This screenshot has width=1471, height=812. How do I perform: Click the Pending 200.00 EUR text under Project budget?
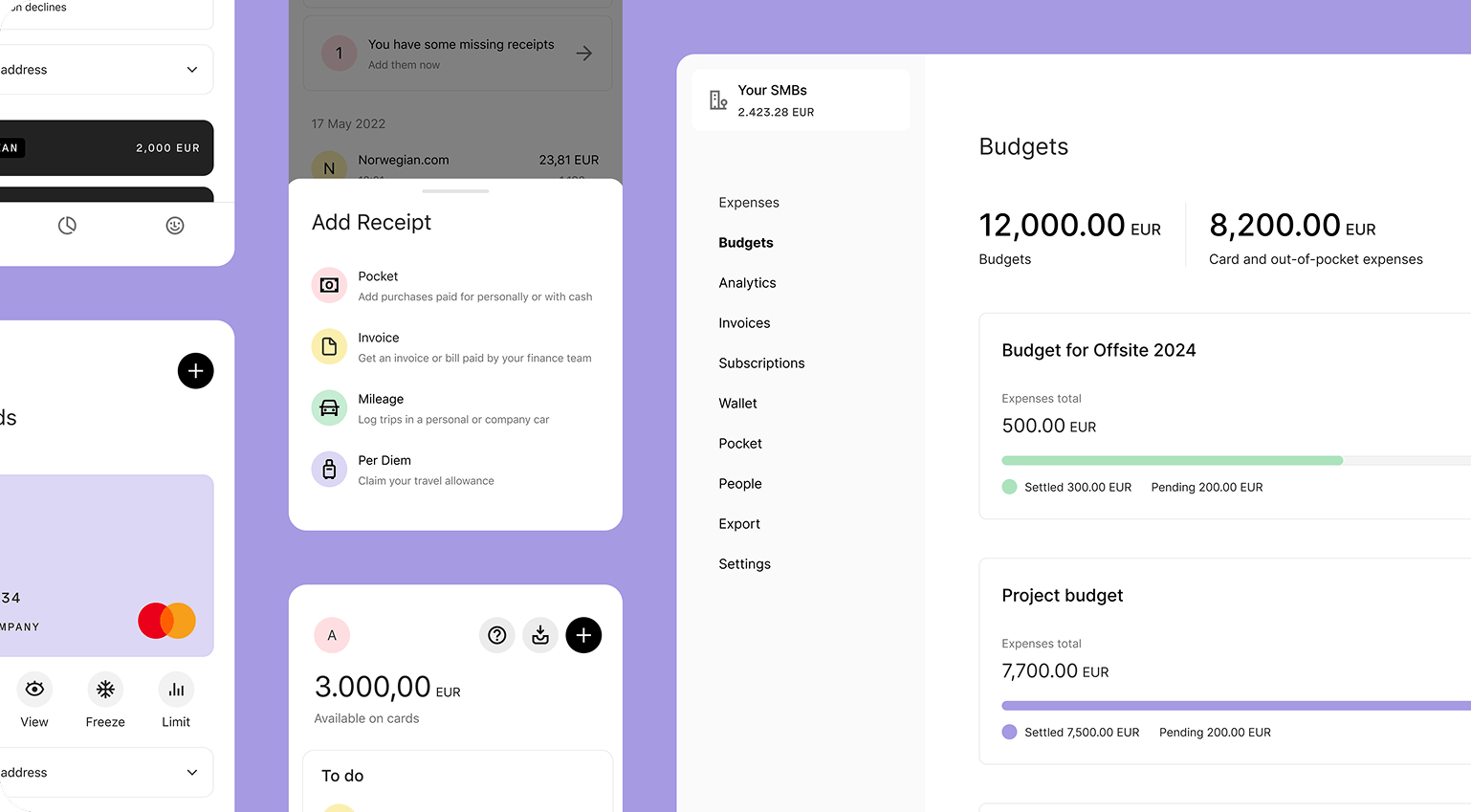point(1215,732)
